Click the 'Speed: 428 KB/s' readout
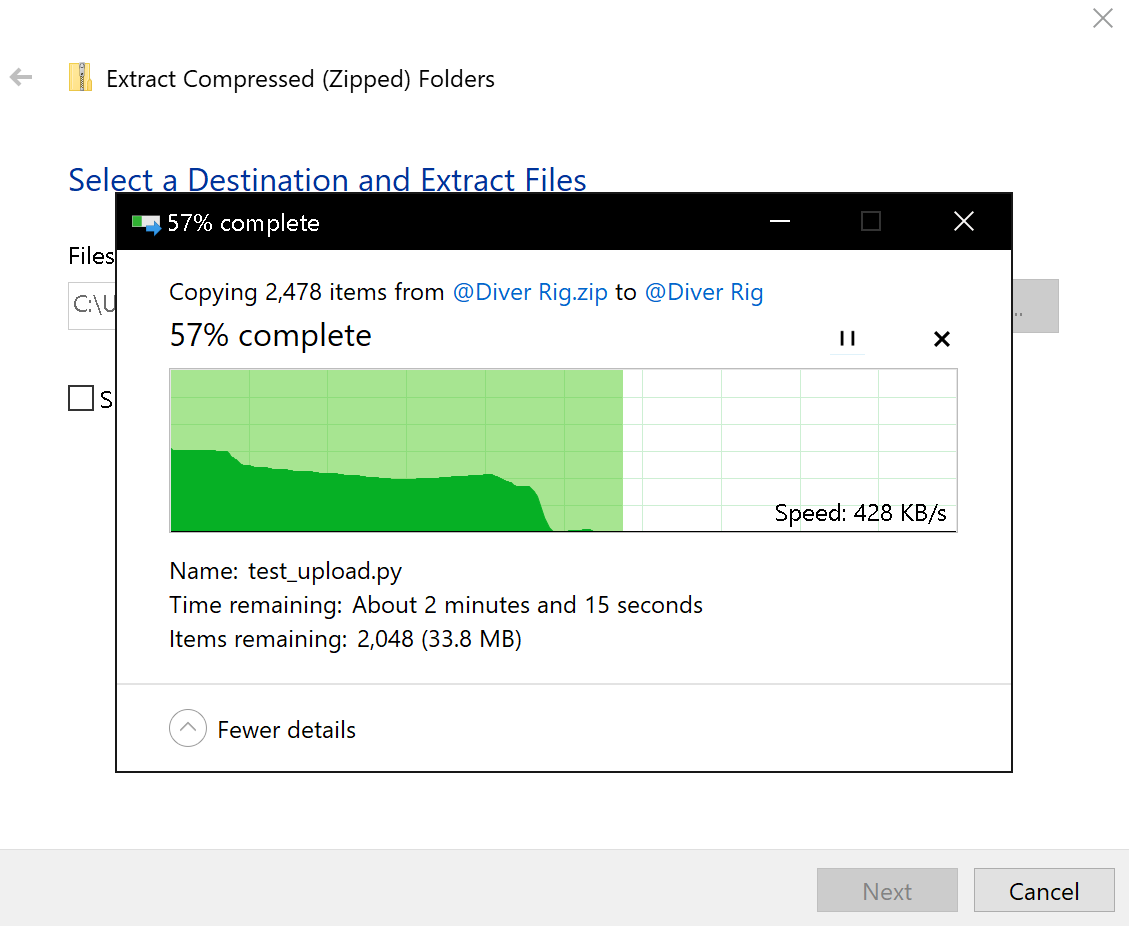The height and width of the screenshot is (926, 1129). pyautogui.click(x=860, y=513)
